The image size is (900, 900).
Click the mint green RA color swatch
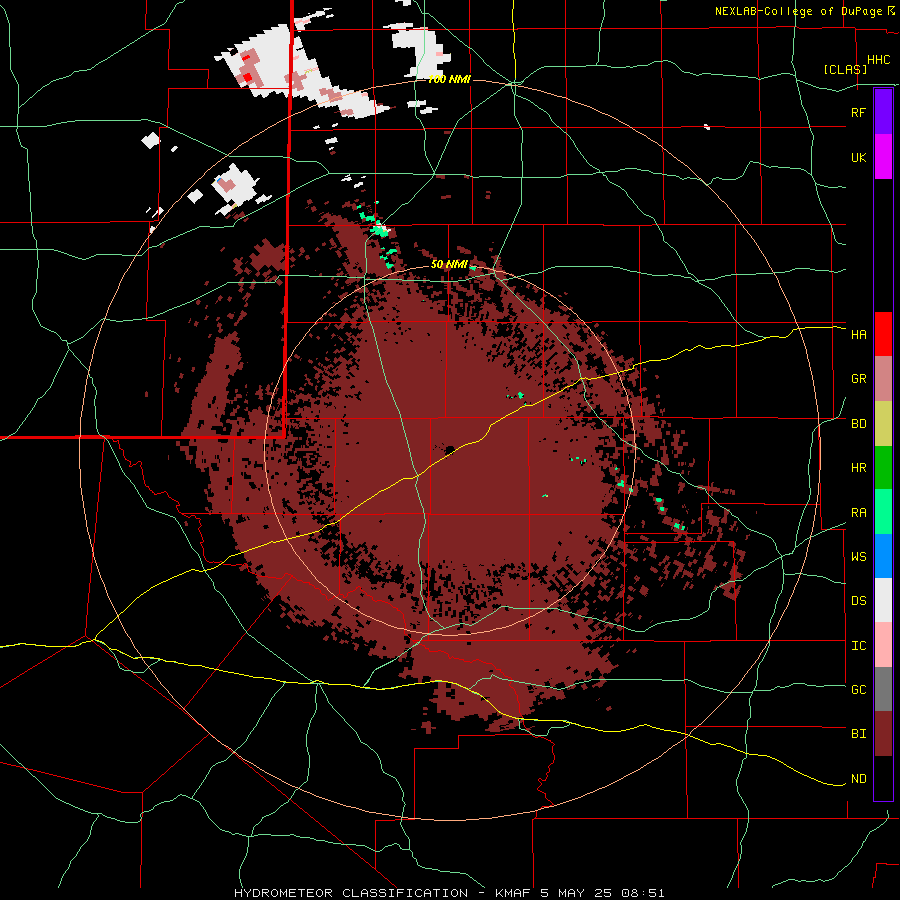tap(883, 512)
